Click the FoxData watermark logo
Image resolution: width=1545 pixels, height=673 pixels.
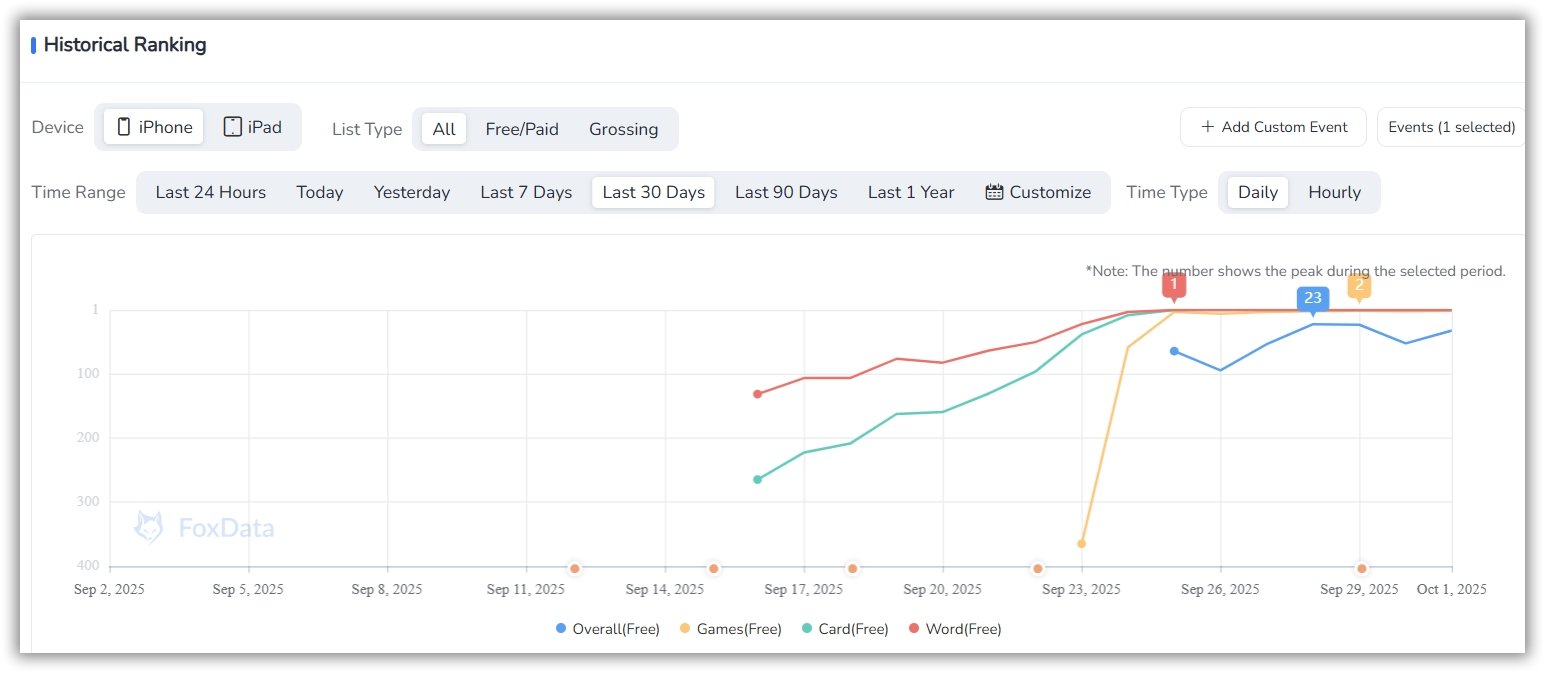coord(150,527)
